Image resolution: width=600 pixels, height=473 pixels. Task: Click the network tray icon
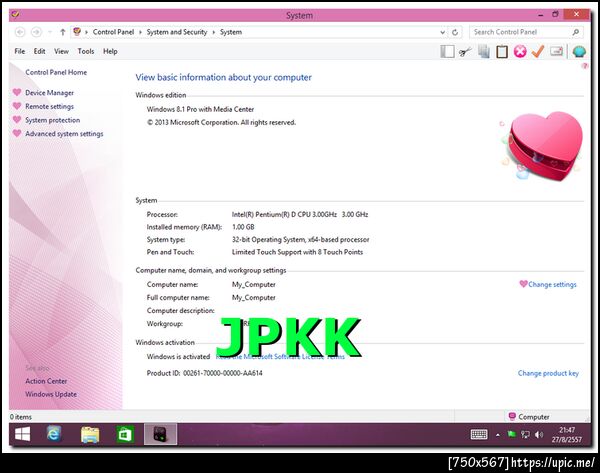point(525,434)
